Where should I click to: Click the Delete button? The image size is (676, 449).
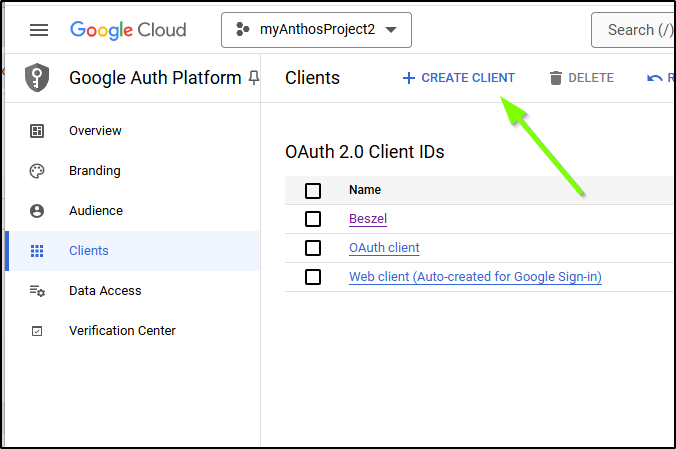pos(582,78)
